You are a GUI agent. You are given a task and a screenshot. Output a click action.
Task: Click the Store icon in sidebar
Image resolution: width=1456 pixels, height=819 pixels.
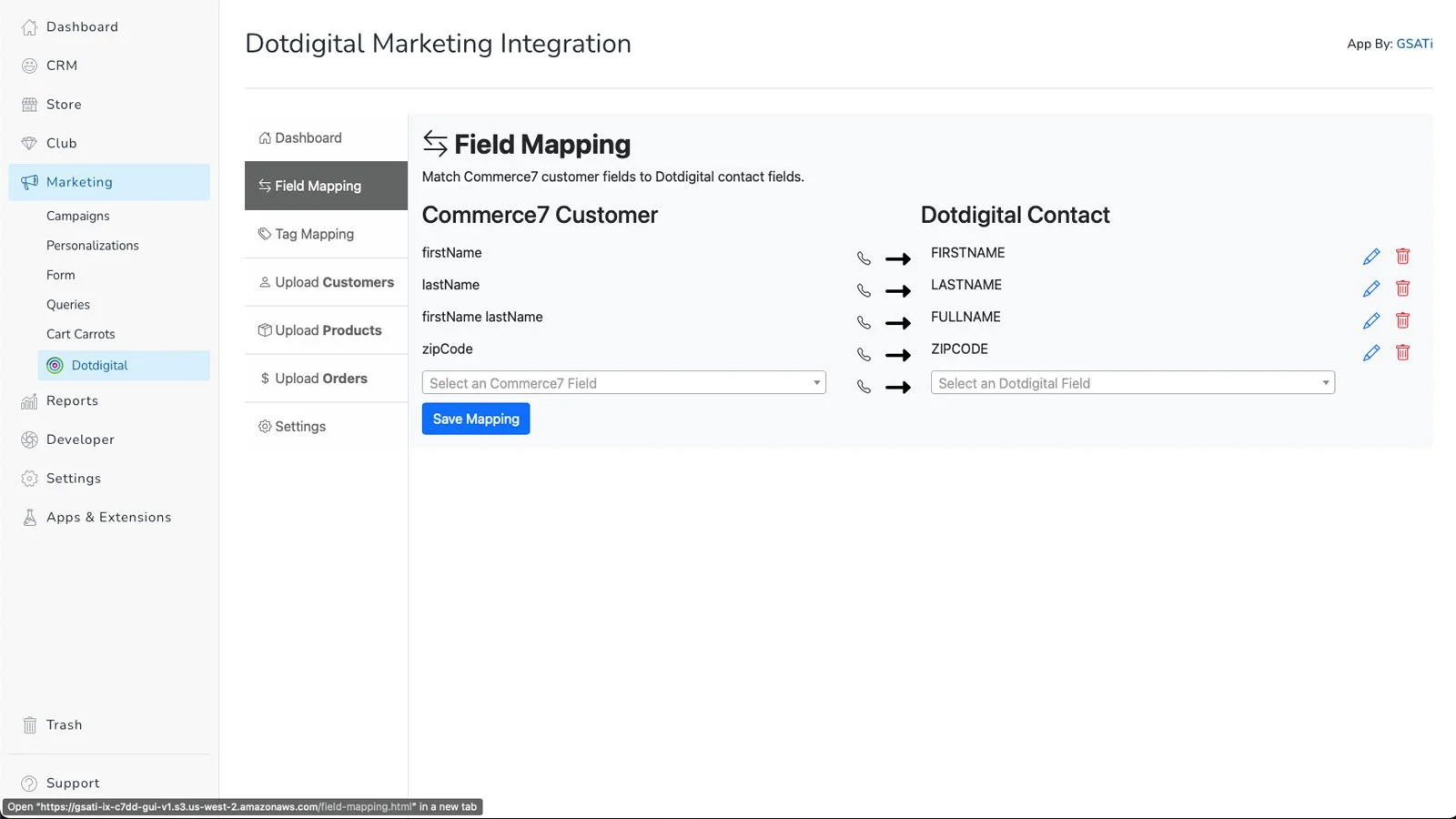pyautogui.click(x=29, y=105)
